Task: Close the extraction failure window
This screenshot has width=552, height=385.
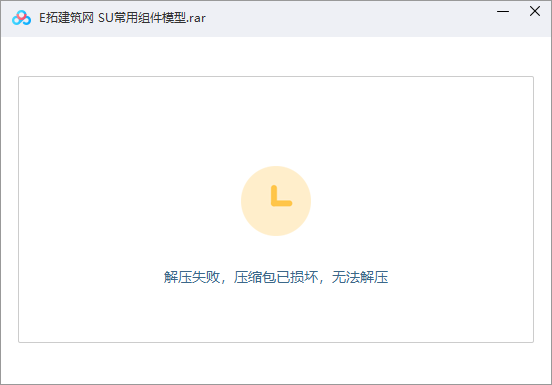Action: pos(535,11)
